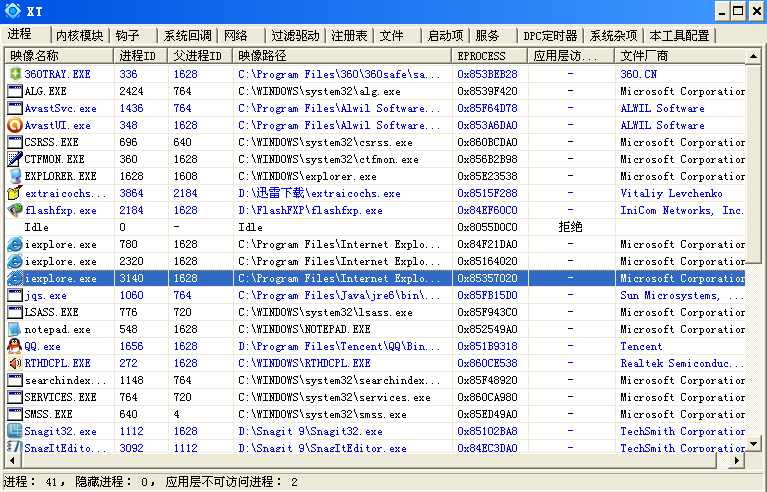
Task: Click the CSRSS.EXE process icon
Action: coord(15,142)
